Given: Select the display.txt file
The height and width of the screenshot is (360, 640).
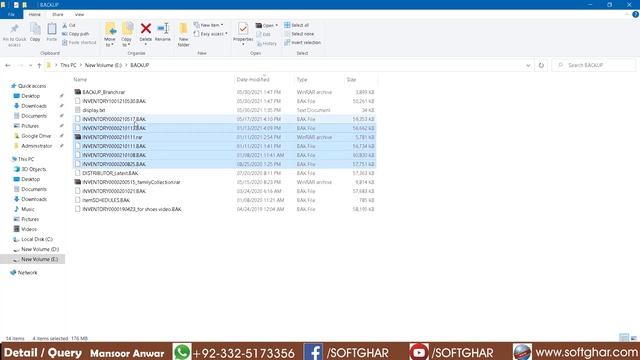Looking at the screenshot, I should point(224,110).
